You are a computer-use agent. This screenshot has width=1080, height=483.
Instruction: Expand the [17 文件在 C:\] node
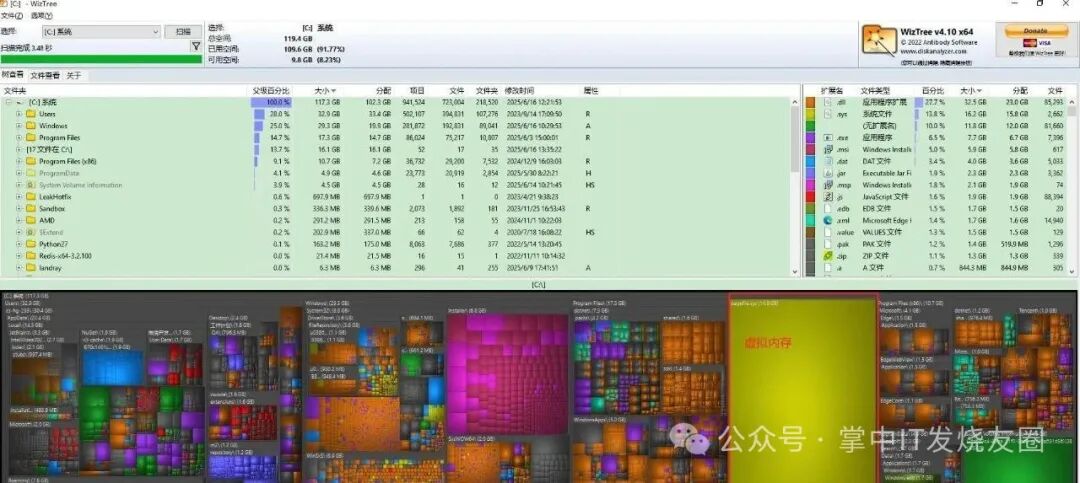click(19, 149)
